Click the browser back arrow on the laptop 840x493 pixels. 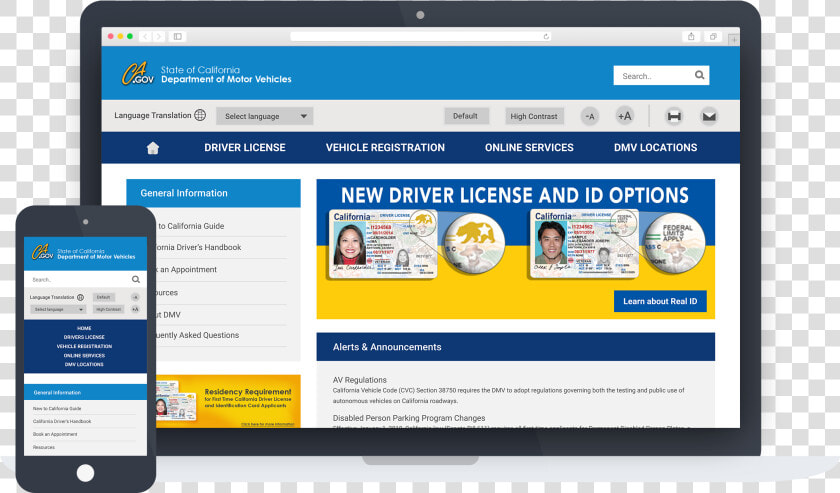[145, 36]
